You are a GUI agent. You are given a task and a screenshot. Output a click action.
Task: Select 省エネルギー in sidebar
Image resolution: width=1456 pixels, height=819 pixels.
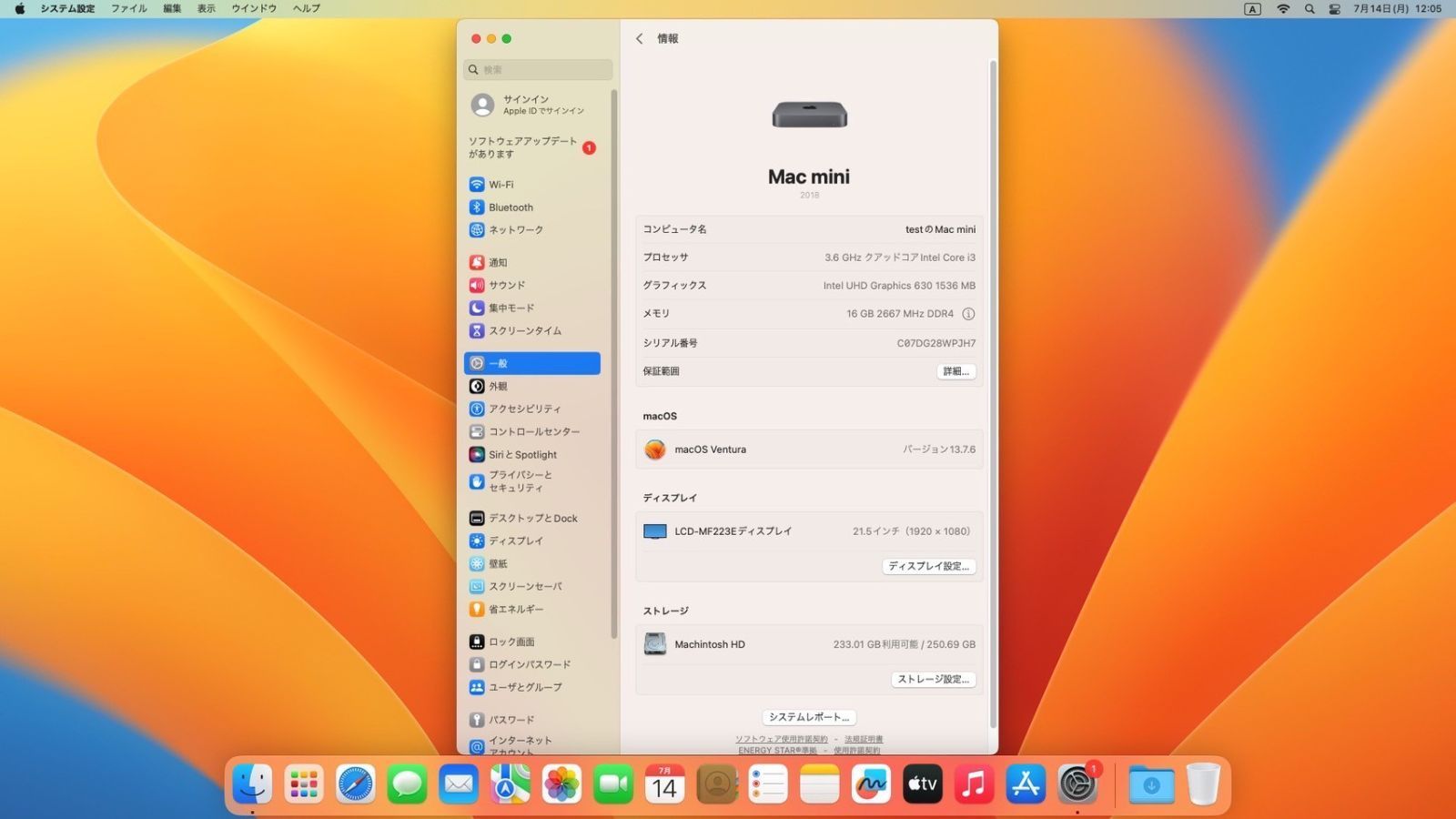click(x=532, y=609)
